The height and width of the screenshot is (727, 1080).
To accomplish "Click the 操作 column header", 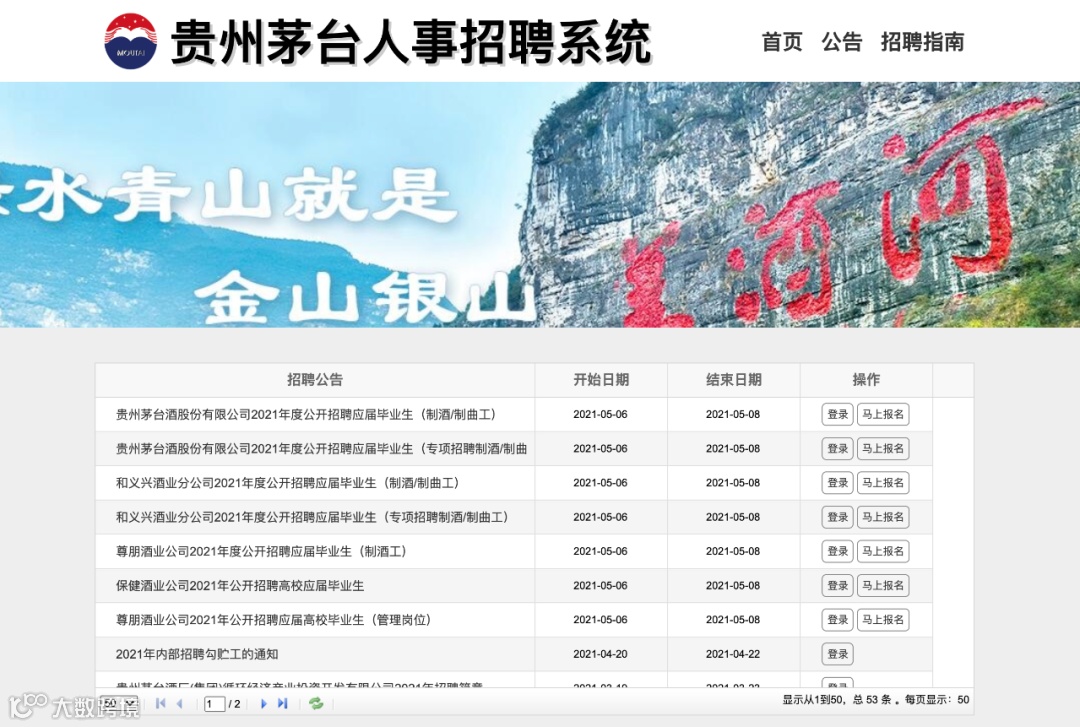I will point(866,380).
